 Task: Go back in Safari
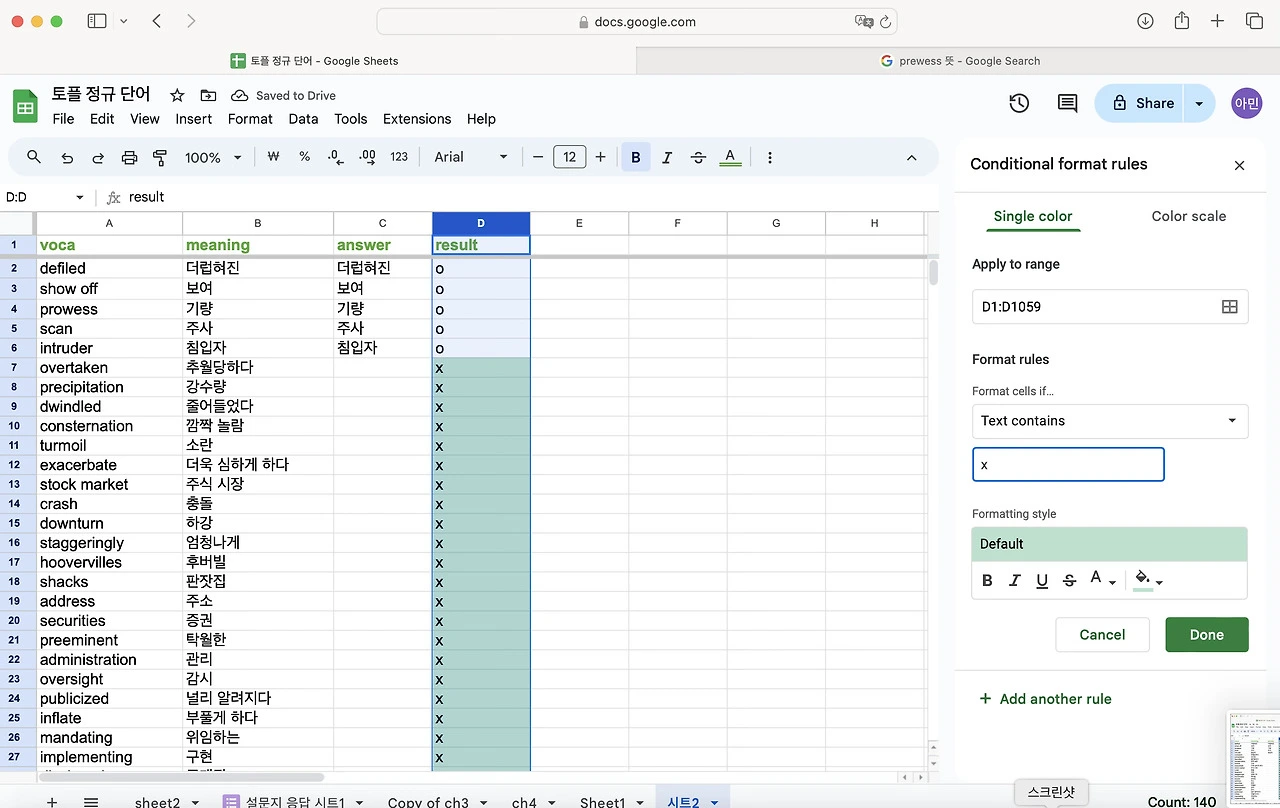tap(157, 21)
